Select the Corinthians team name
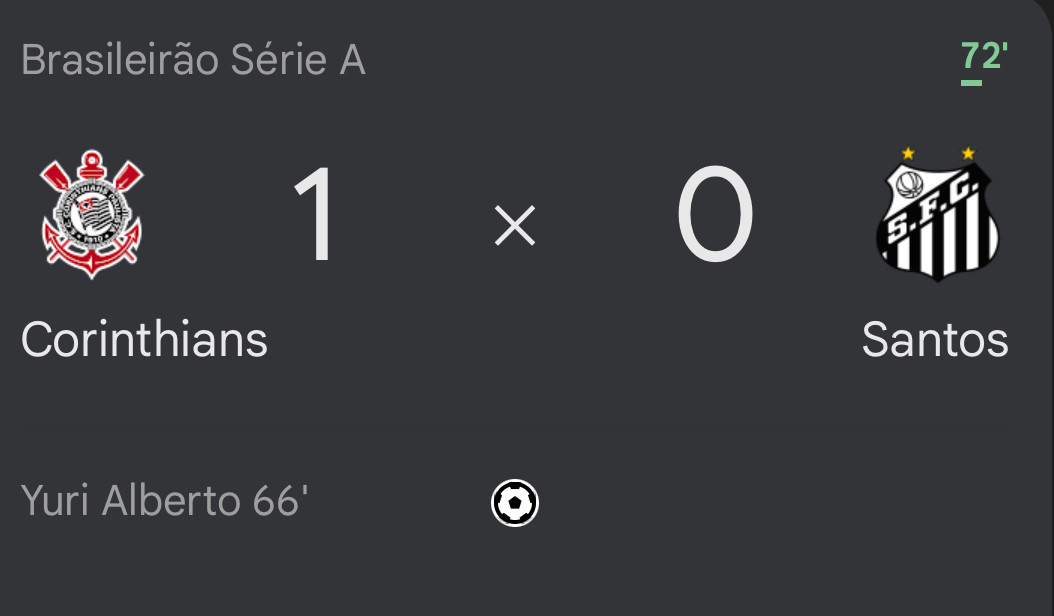The image size is (1054, 616). pos(145,340)
